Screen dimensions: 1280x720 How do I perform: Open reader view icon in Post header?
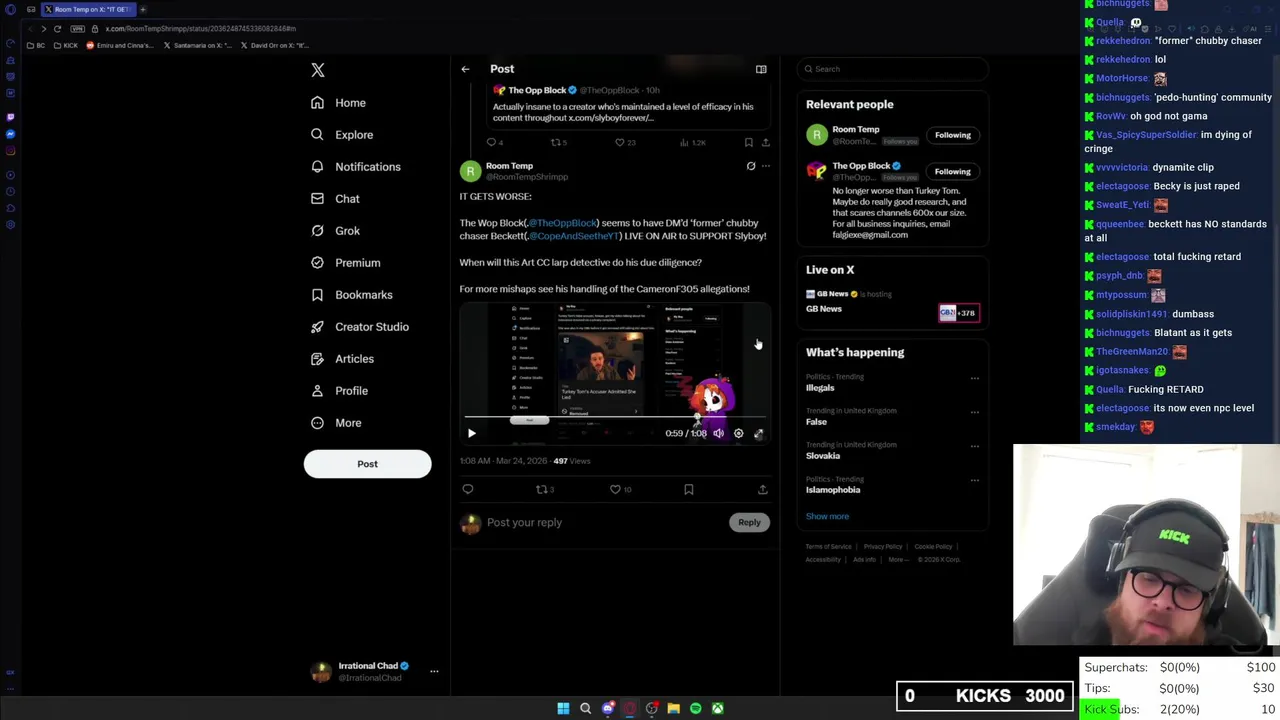coord(761,69)
